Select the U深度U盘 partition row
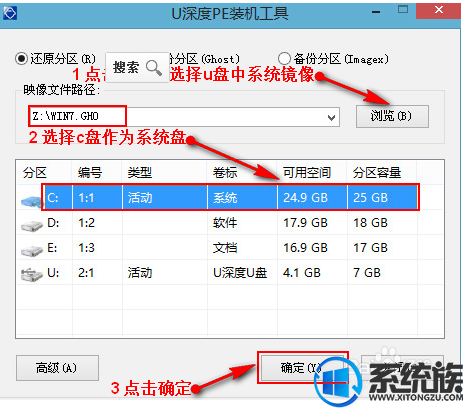This screenshot has width=463, height=410. tap(230, 273)
